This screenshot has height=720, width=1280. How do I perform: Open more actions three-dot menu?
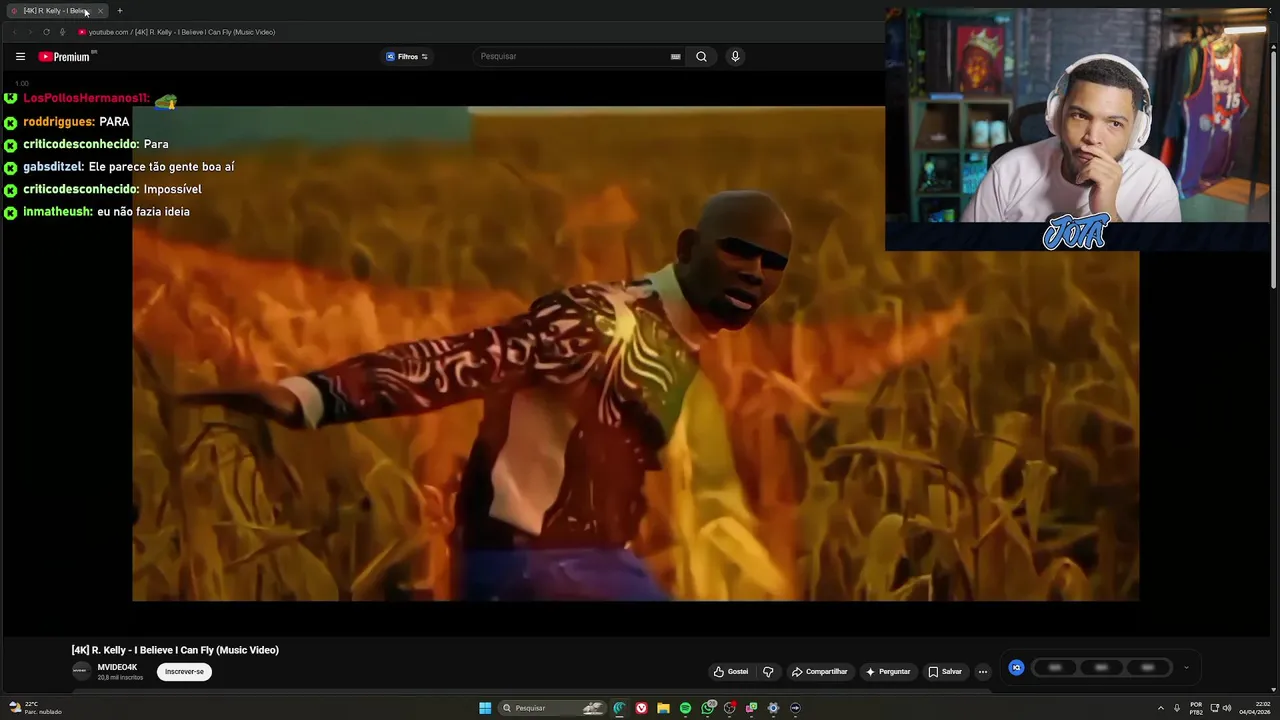(x=983, y=672)
